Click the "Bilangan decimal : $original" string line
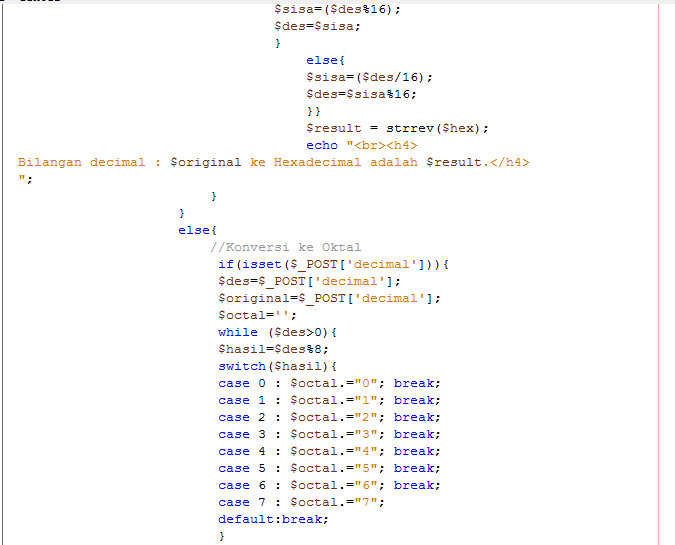 (x=273, y=162)
